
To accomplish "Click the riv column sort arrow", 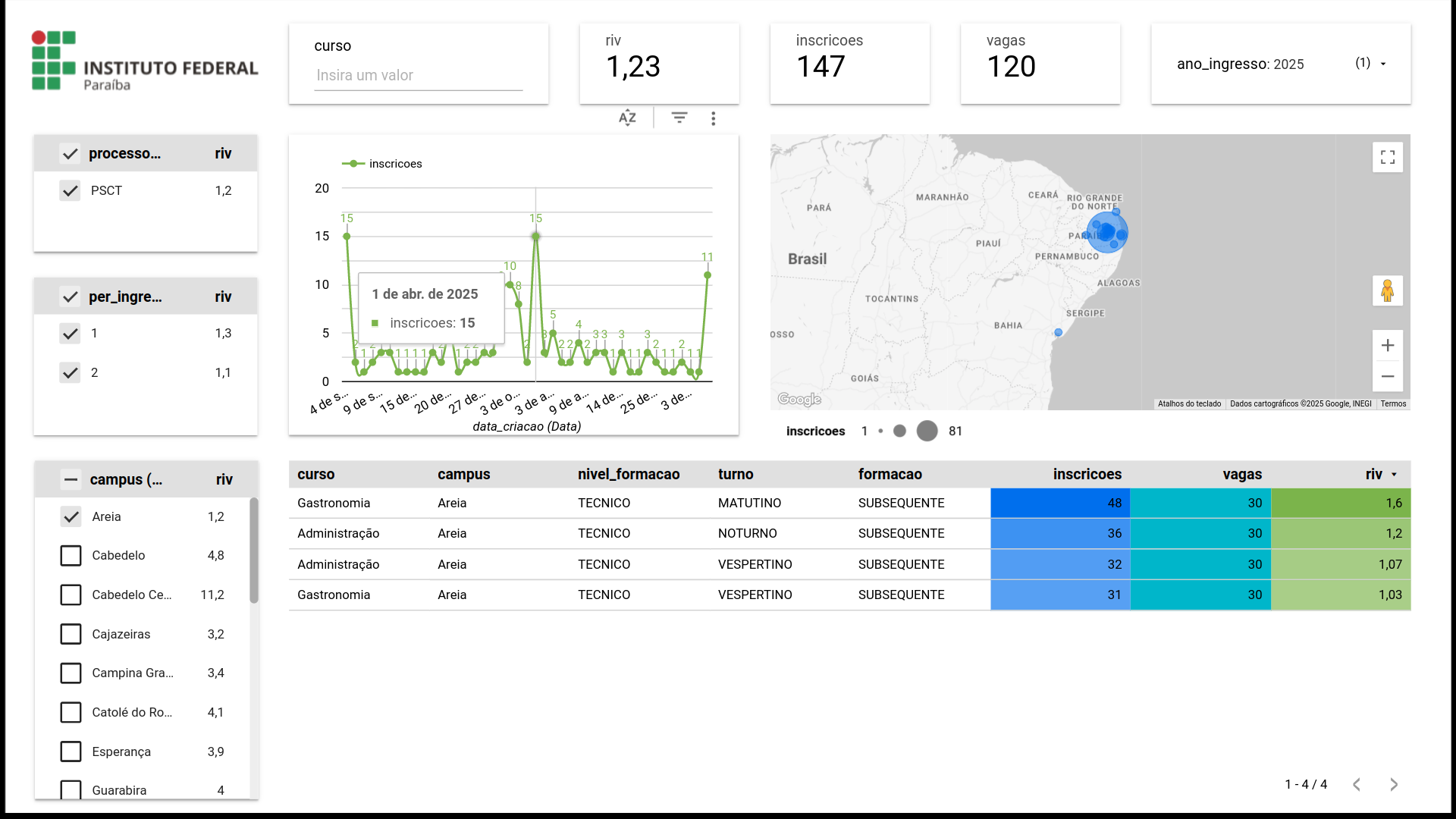I will coord(1394,475).
